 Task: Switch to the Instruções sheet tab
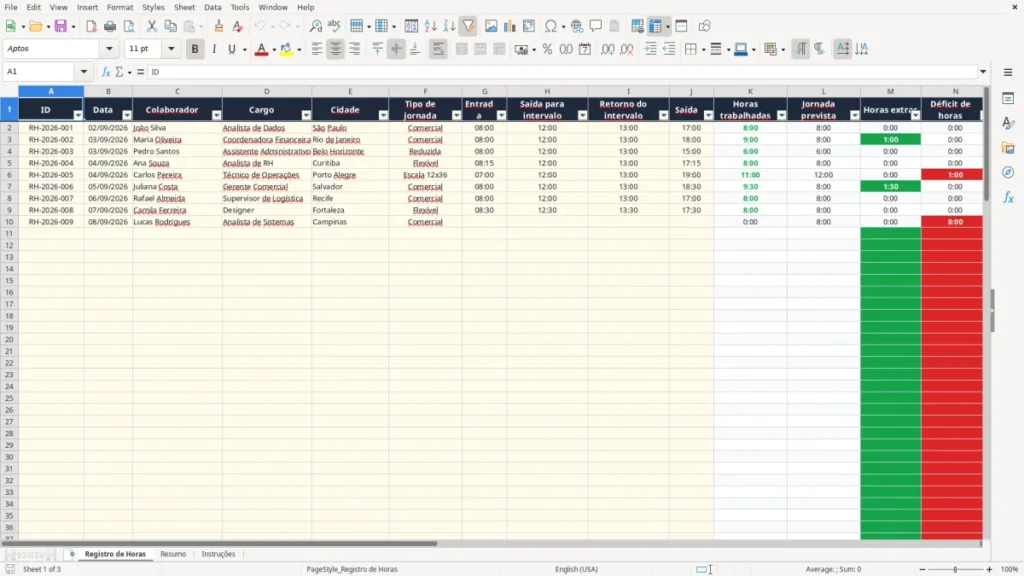tap(218, 554)
